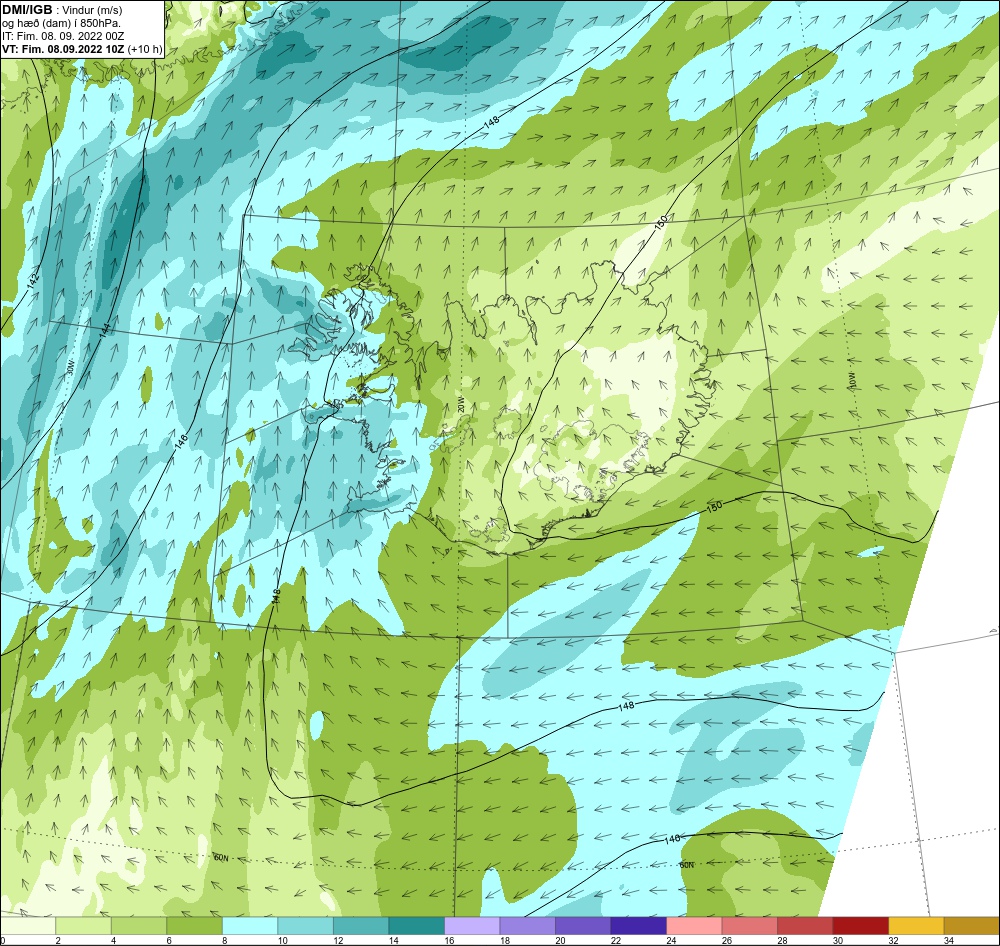Viewport: 1000px width, 946px height.
Task: Click the '150' contour label over northeast Iceland
Action: coord(661,223)
